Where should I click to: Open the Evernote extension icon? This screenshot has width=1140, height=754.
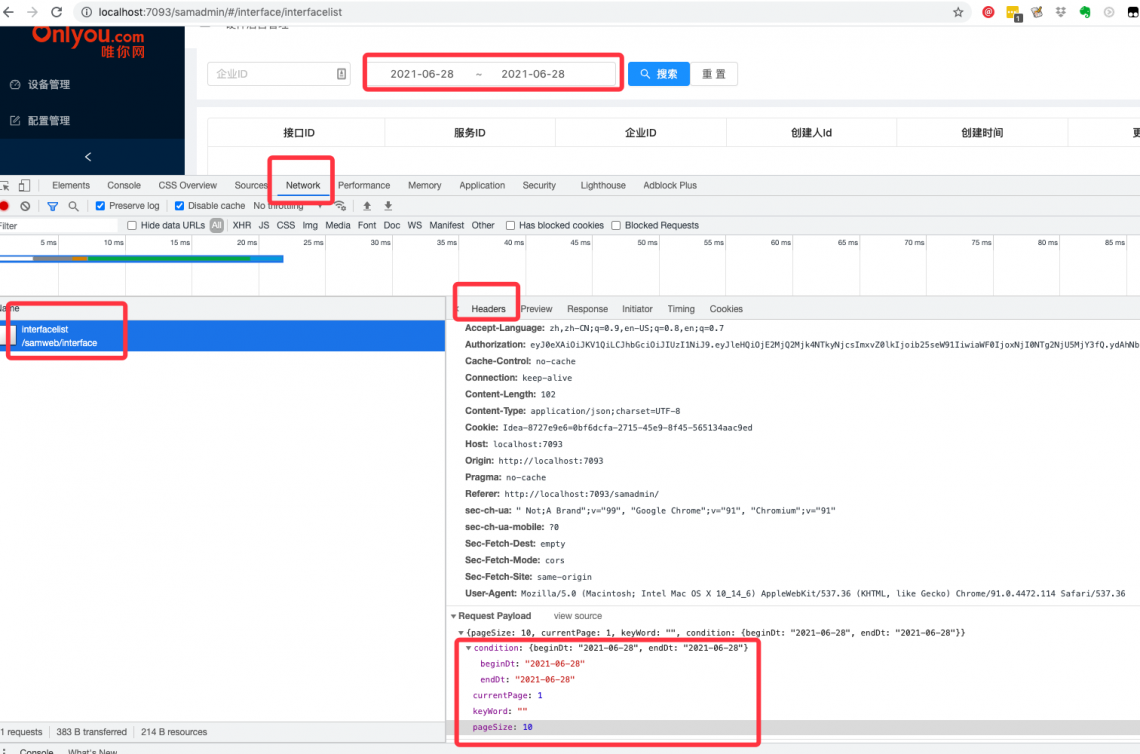(1085, 12)
